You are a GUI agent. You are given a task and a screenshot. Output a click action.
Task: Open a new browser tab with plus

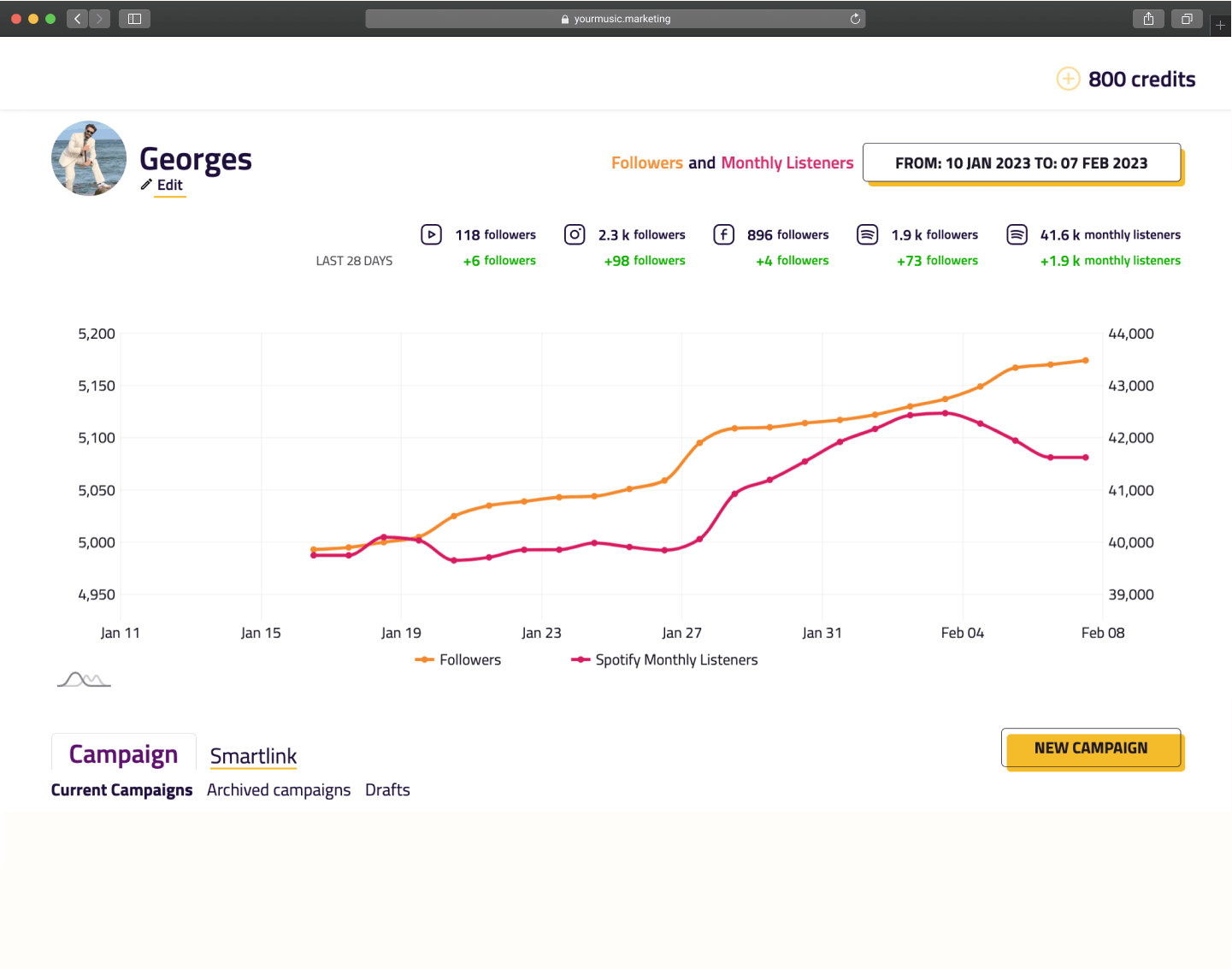click(x=1220, y=25)
